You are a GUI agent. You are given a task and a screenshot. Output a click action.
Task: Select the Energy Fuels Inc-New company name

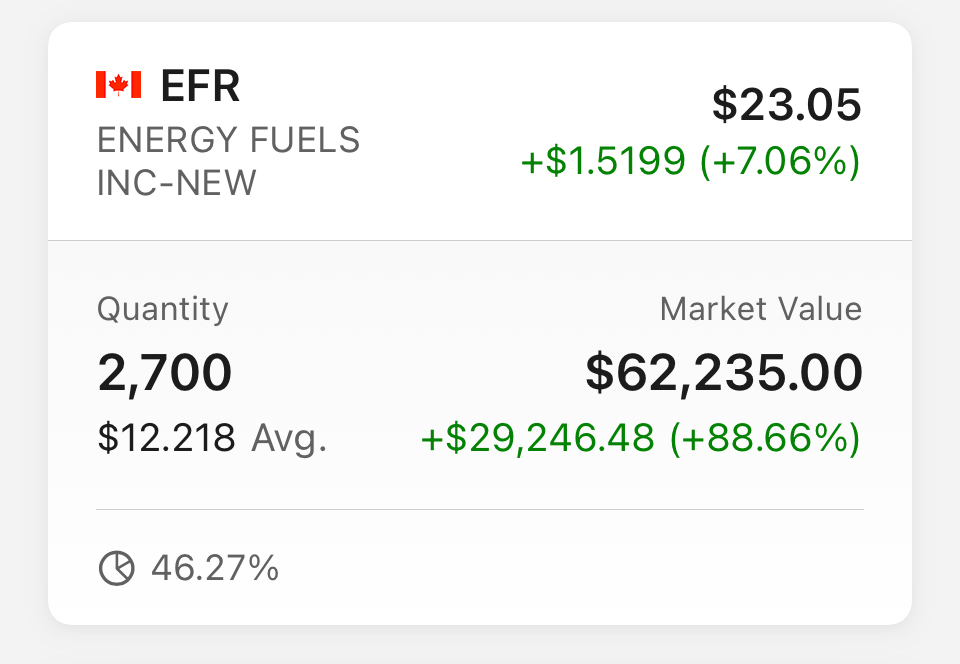click(228, 161)
